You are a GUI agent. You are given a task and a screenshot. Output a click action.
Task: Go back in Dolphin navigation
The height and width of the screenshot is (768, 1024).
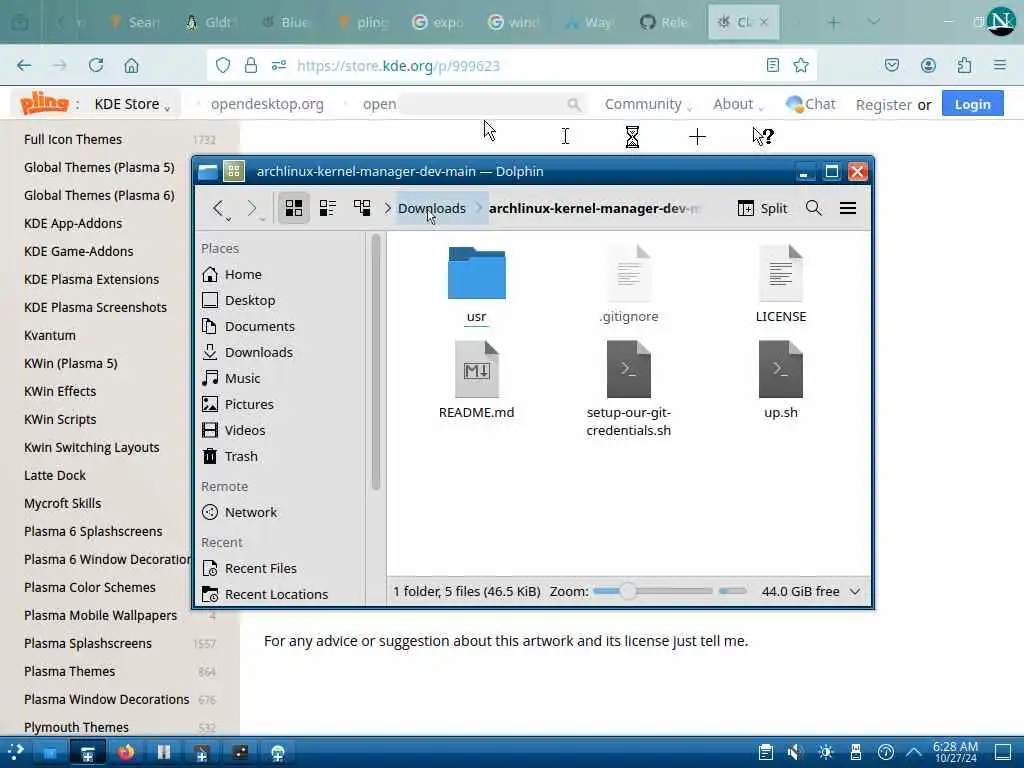point(217,208)
